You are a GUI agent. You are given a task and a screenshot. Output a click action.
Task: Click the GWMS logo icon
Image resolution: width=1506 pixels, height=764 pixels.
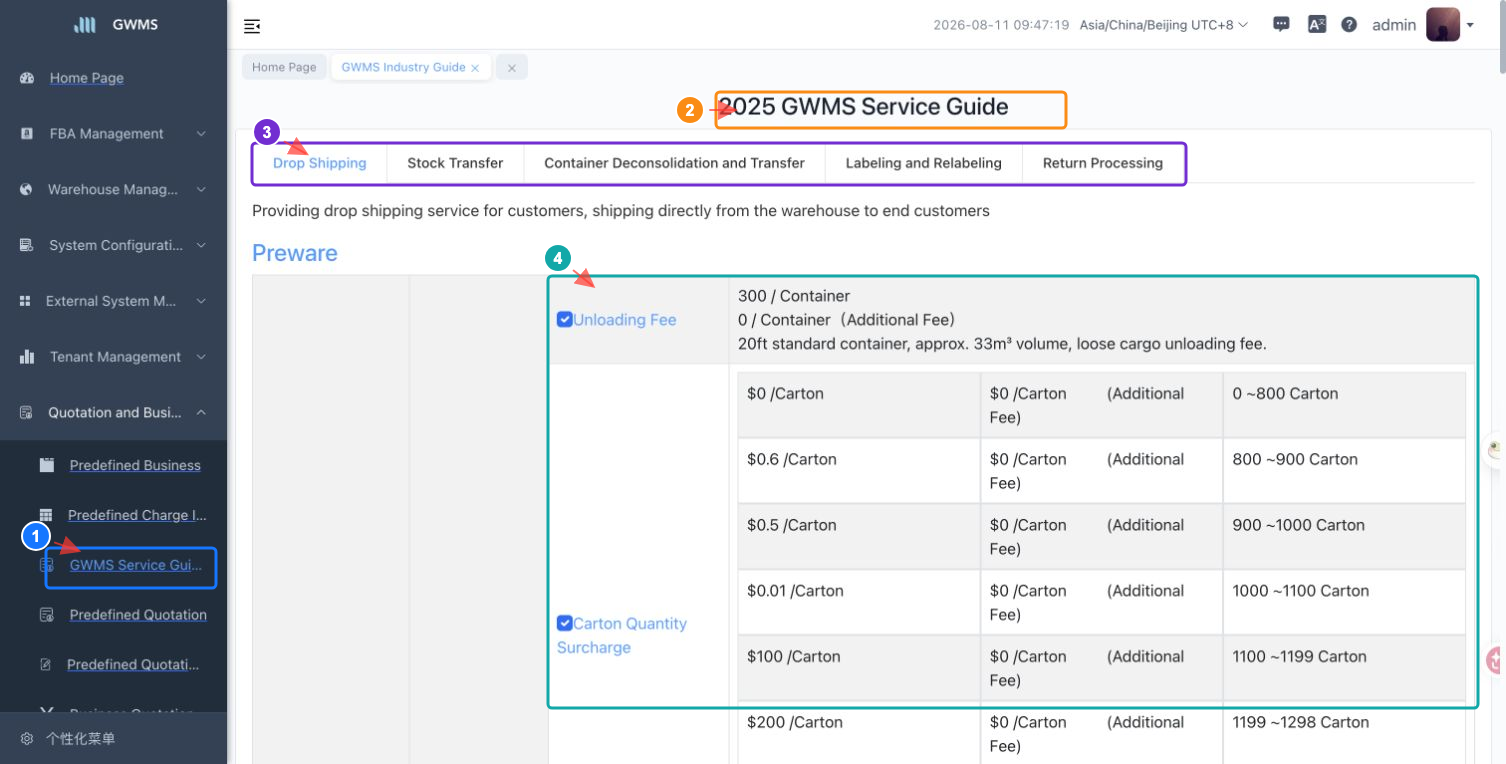click(85, 25)
